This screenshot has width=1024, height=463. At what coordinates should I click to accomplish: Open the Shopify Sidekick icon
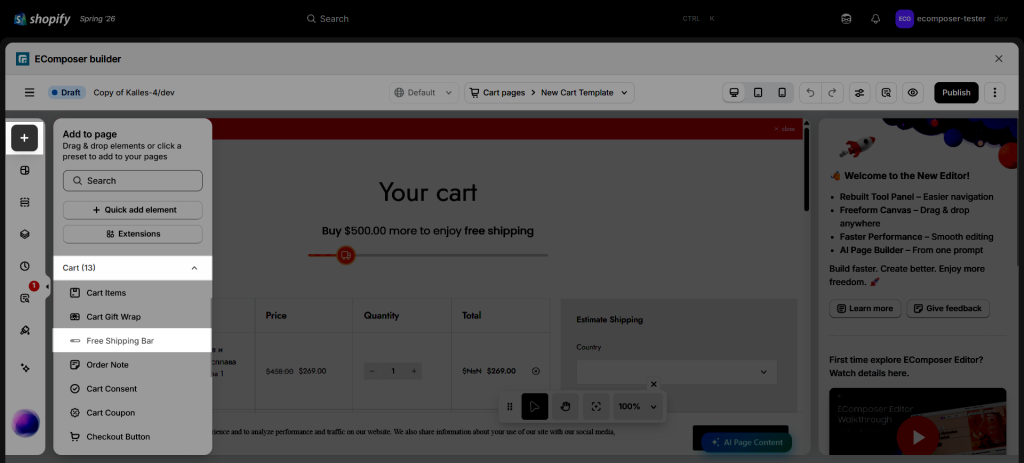846,19
